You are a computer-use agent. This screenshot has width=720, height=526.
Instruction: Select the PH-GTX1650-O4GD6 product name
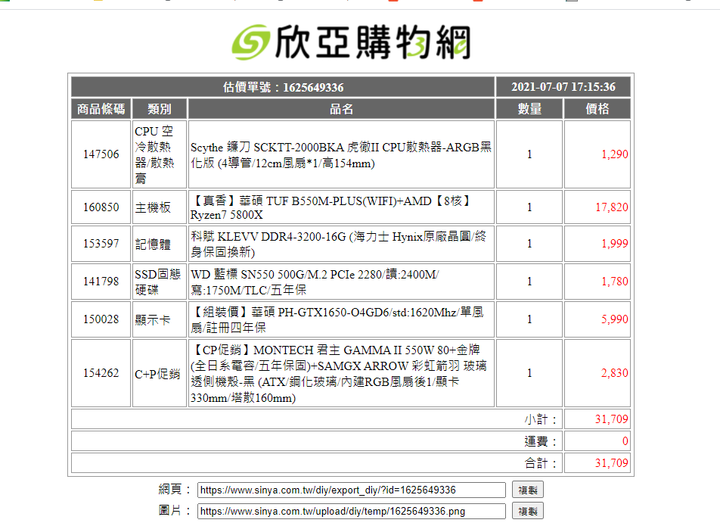[337, 319]
